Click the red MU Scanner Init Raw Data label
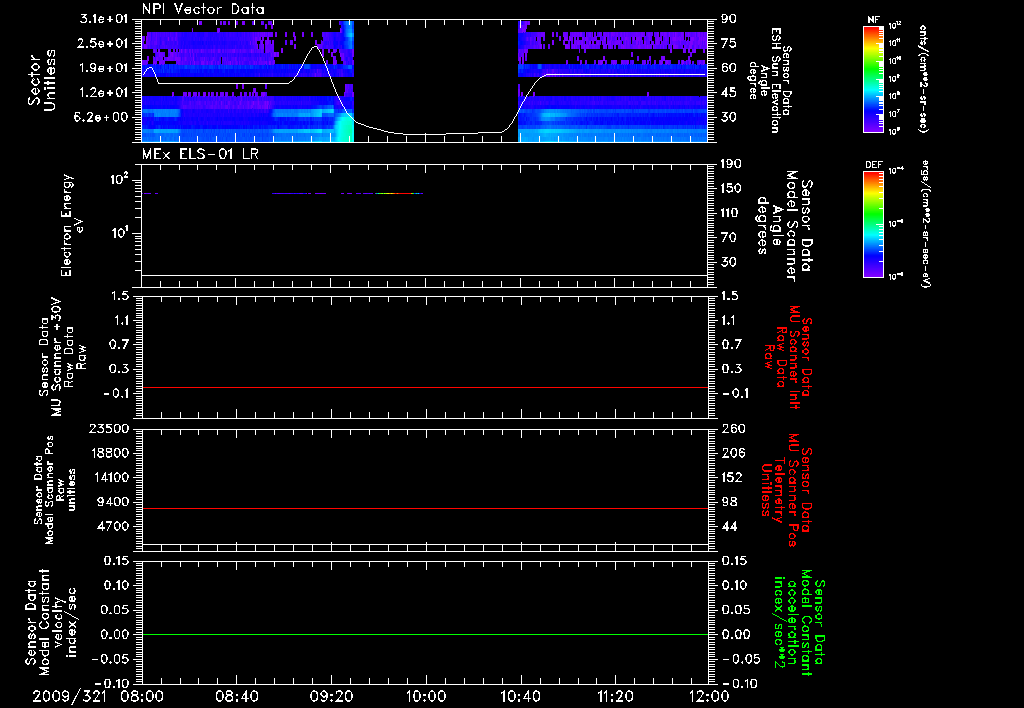Viewport: 1024px width, 708px height. pos(787,357)
